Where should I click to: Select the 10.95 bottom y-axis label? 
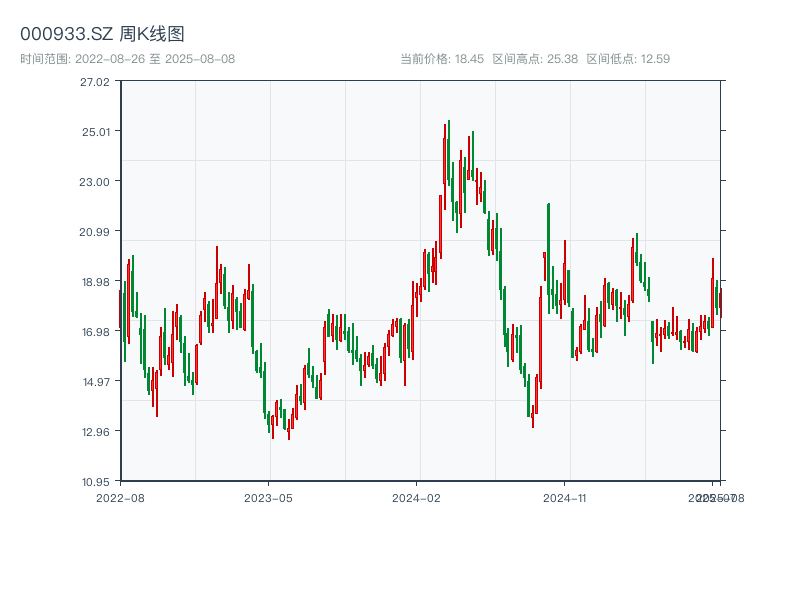96,481
